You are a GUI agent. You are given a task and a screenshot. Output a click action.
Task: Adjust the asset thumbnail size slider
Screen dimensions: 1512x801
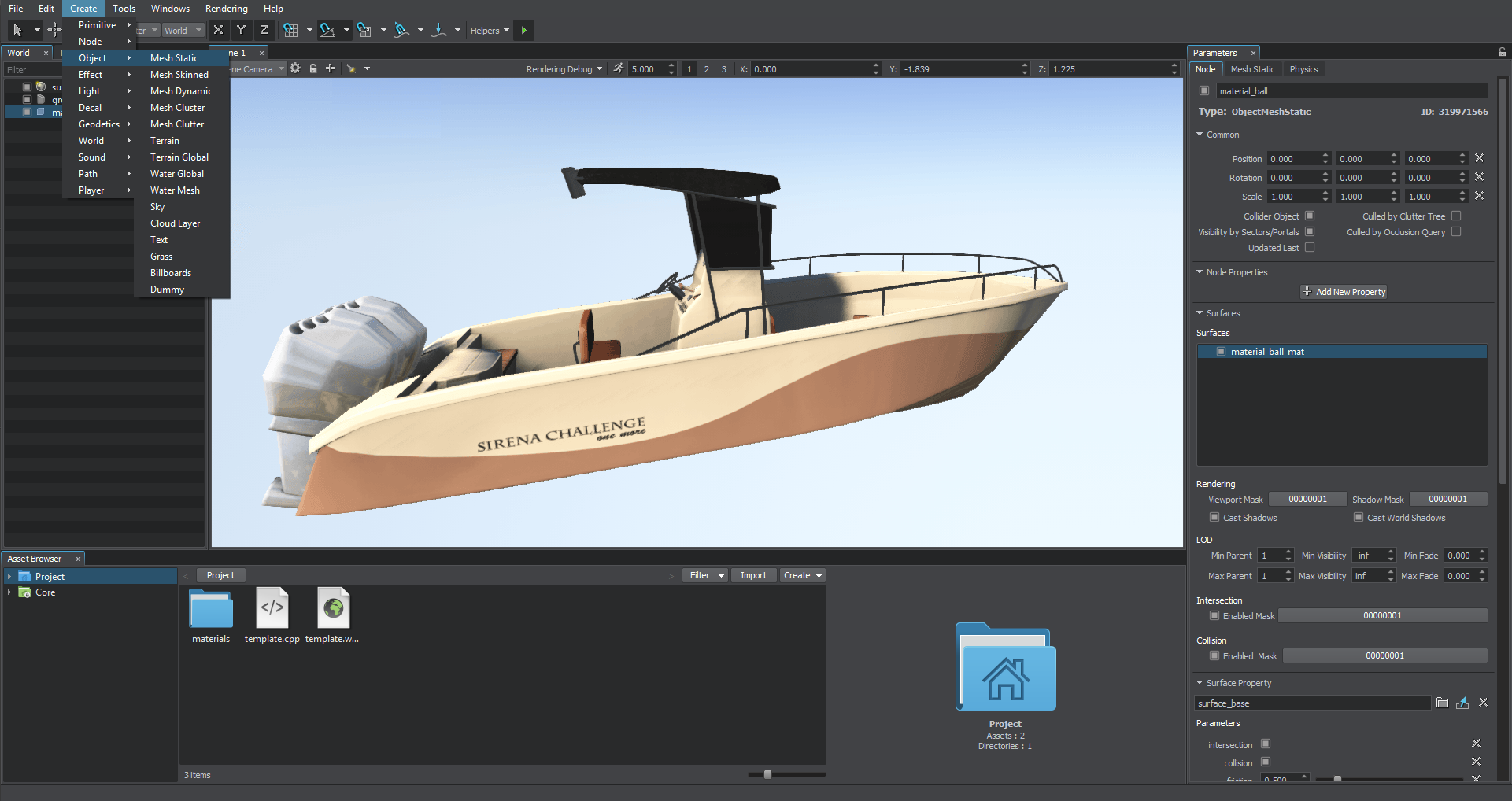click(x=767, y=775)
